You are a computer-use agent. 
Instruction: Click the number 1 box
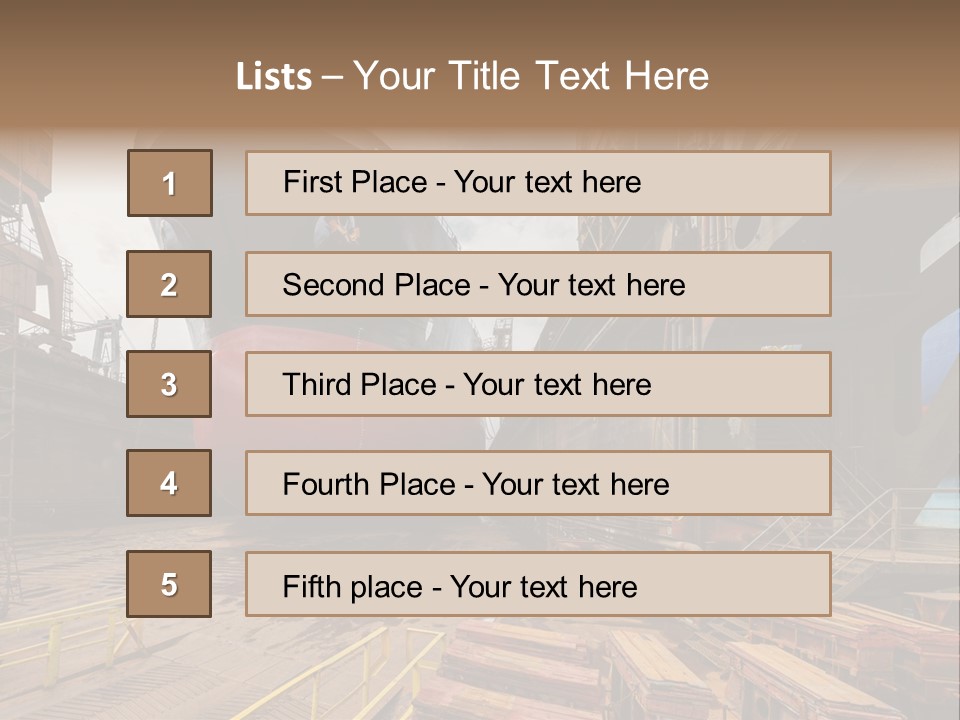[170, 183]
